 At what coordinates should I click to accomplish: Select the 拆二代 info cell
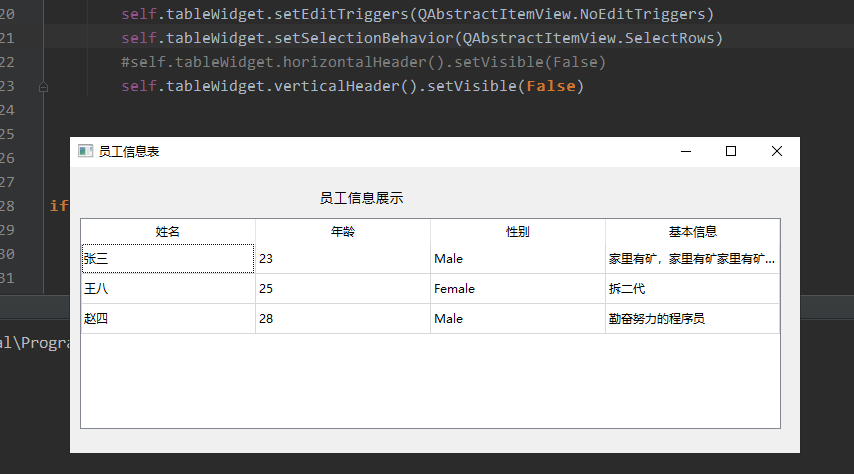[x=692, y=288]
